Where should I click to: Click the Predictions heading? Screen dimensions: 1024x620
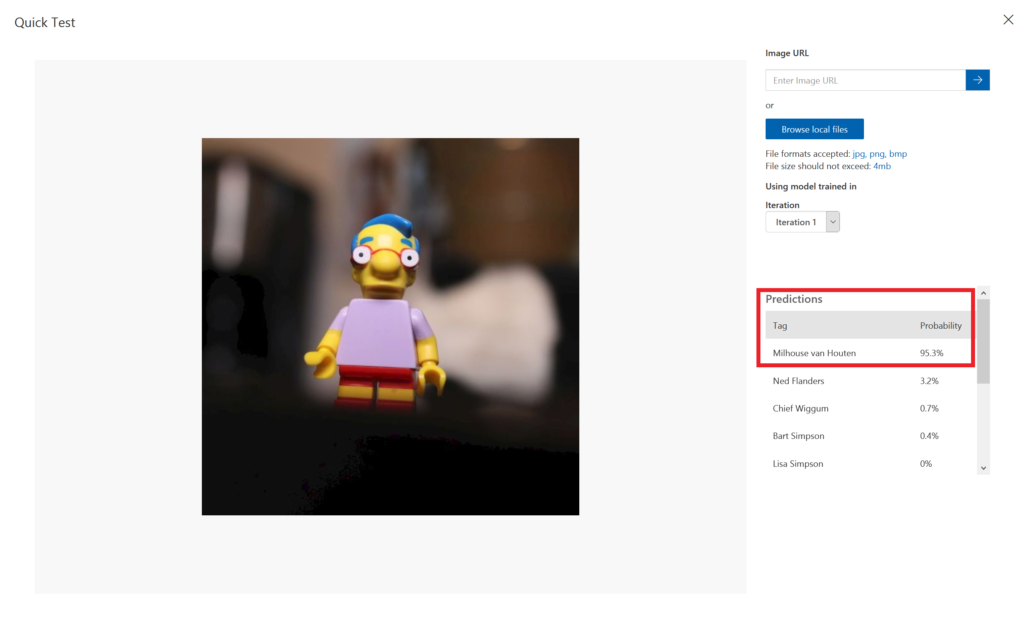pyautogui.click(x=793, y=299)
